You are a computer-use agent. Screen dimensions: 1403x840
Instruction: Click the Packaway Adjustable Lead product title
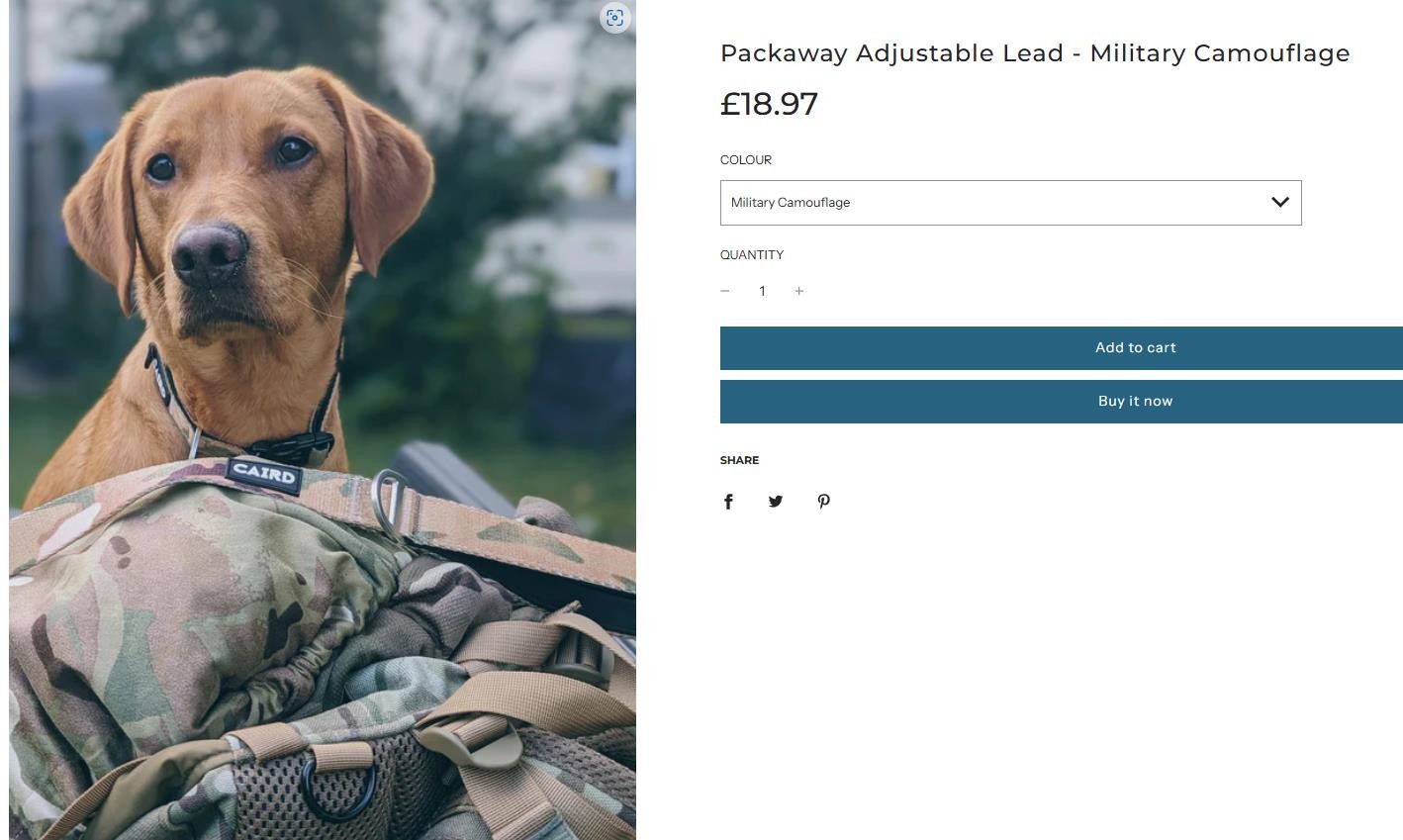pos(1035,53)
